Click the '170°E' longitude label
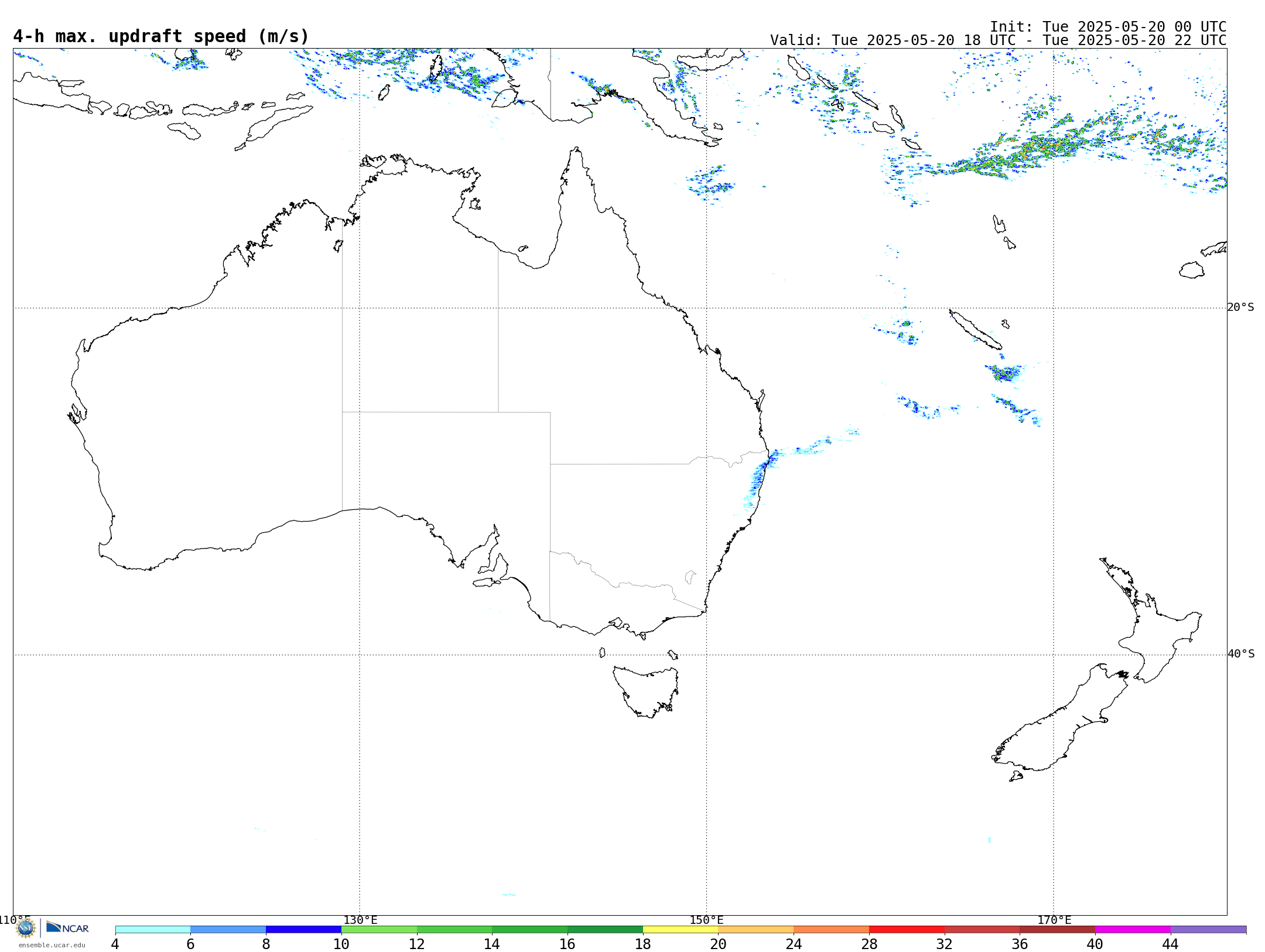Viewport: 1265px width, 952px height. (x=1054, y=920)
